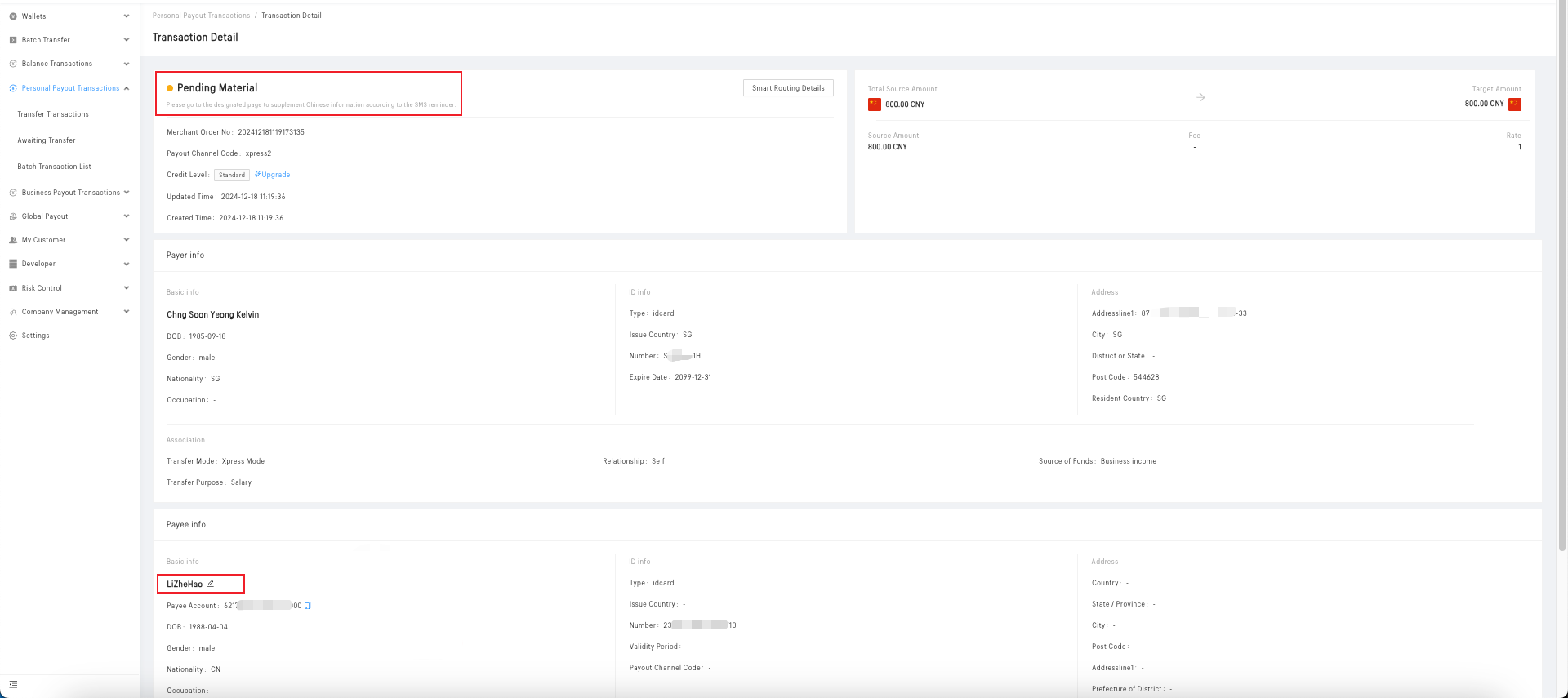The height and width of the screenshot is (698, 1568).
Task: Click Transfer Purpose Salary value
Action: (x=242, y=482)
